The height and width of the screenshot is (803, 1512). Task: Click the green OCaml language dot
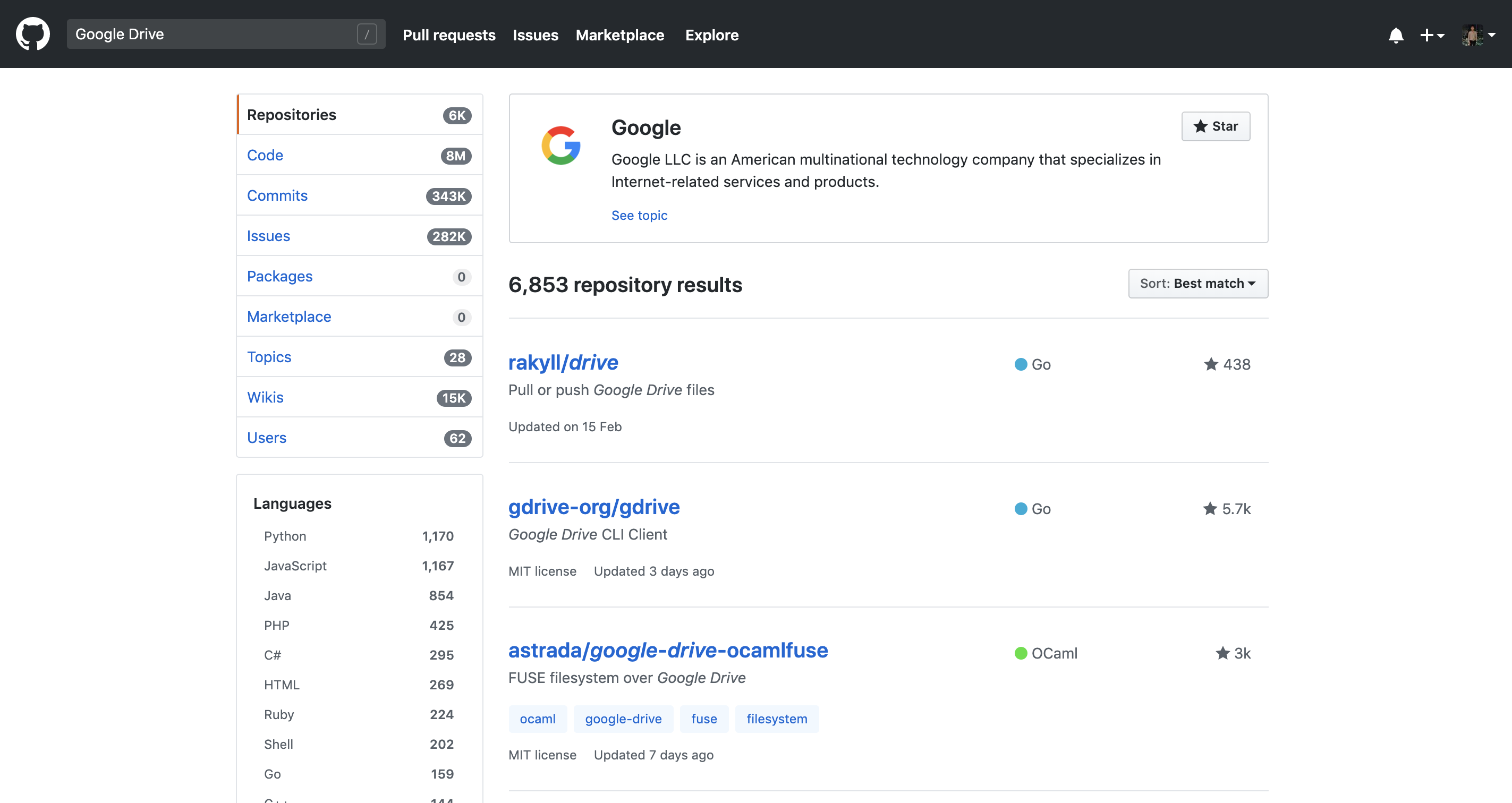(1021, 653)
